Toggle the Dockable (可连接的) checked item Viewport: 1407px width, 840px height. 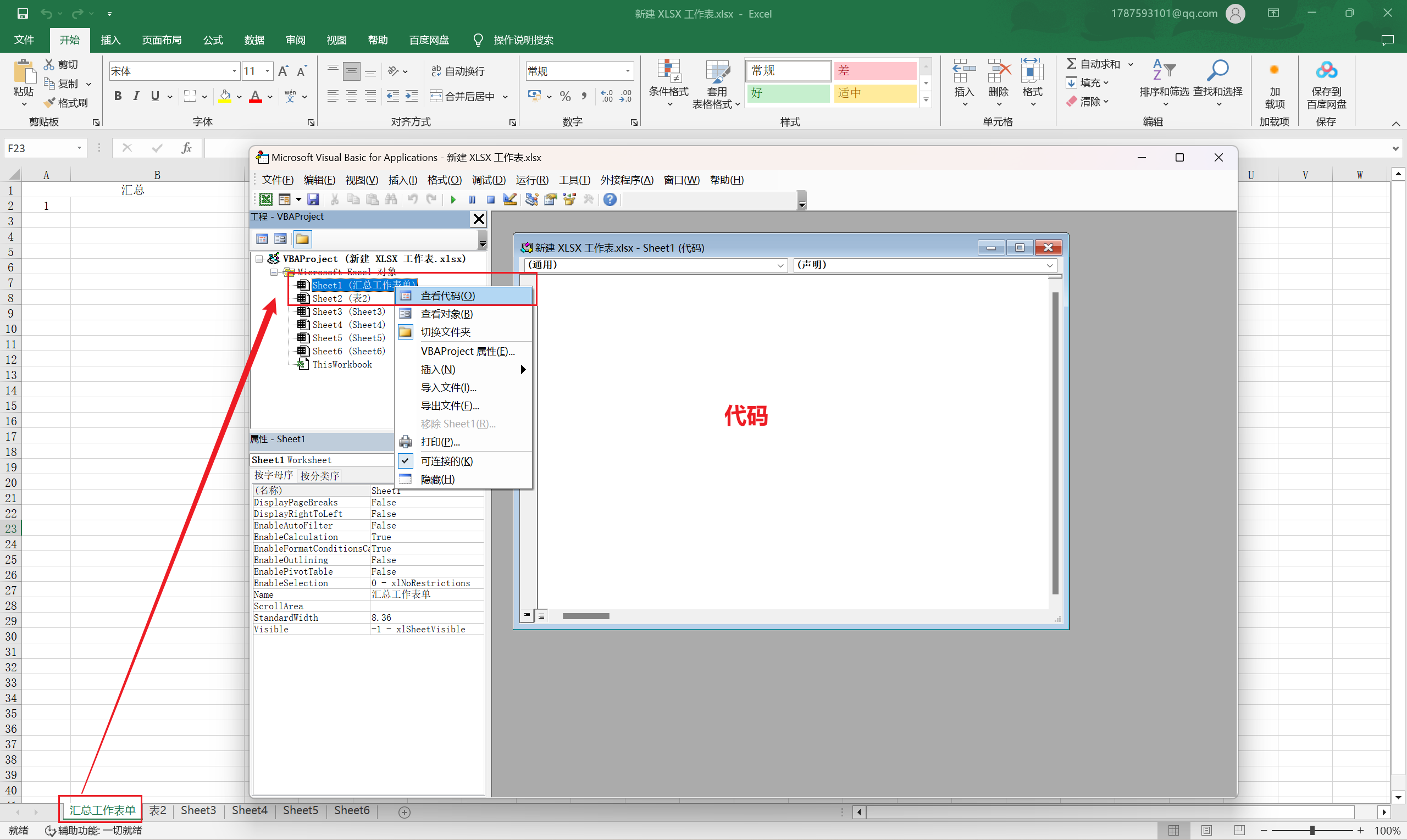(464, 461)
